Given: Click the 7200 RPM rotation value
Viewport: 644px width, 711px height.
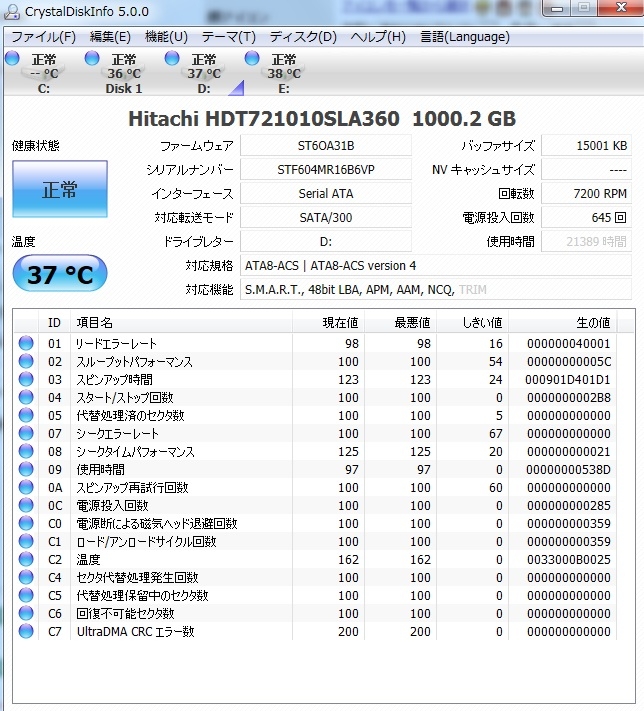Looking at the screenshot, I should tap(586, 194).
